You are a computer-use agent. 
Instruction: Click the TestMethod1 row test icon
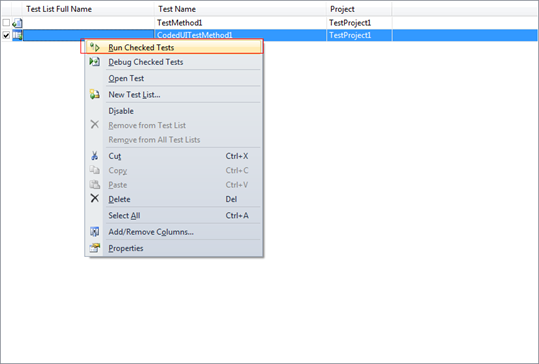point(18,23)
